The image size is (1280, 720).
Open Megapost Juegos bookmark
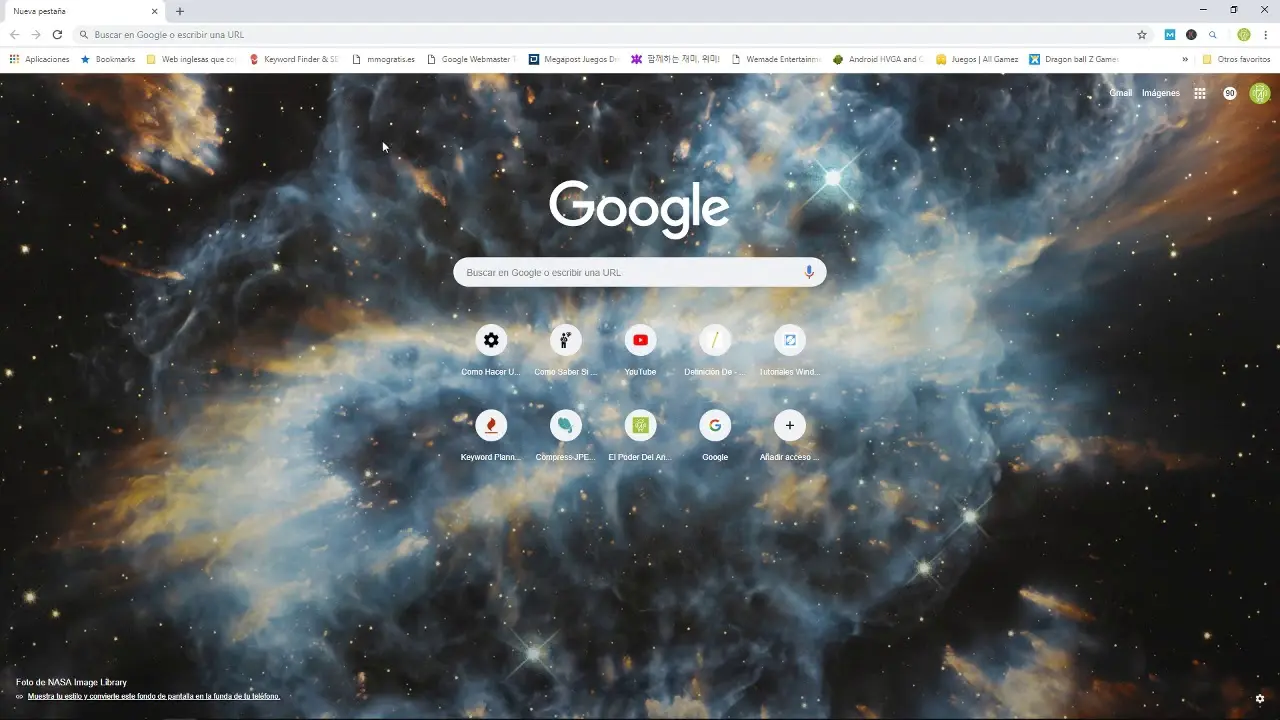pos(574,59)
